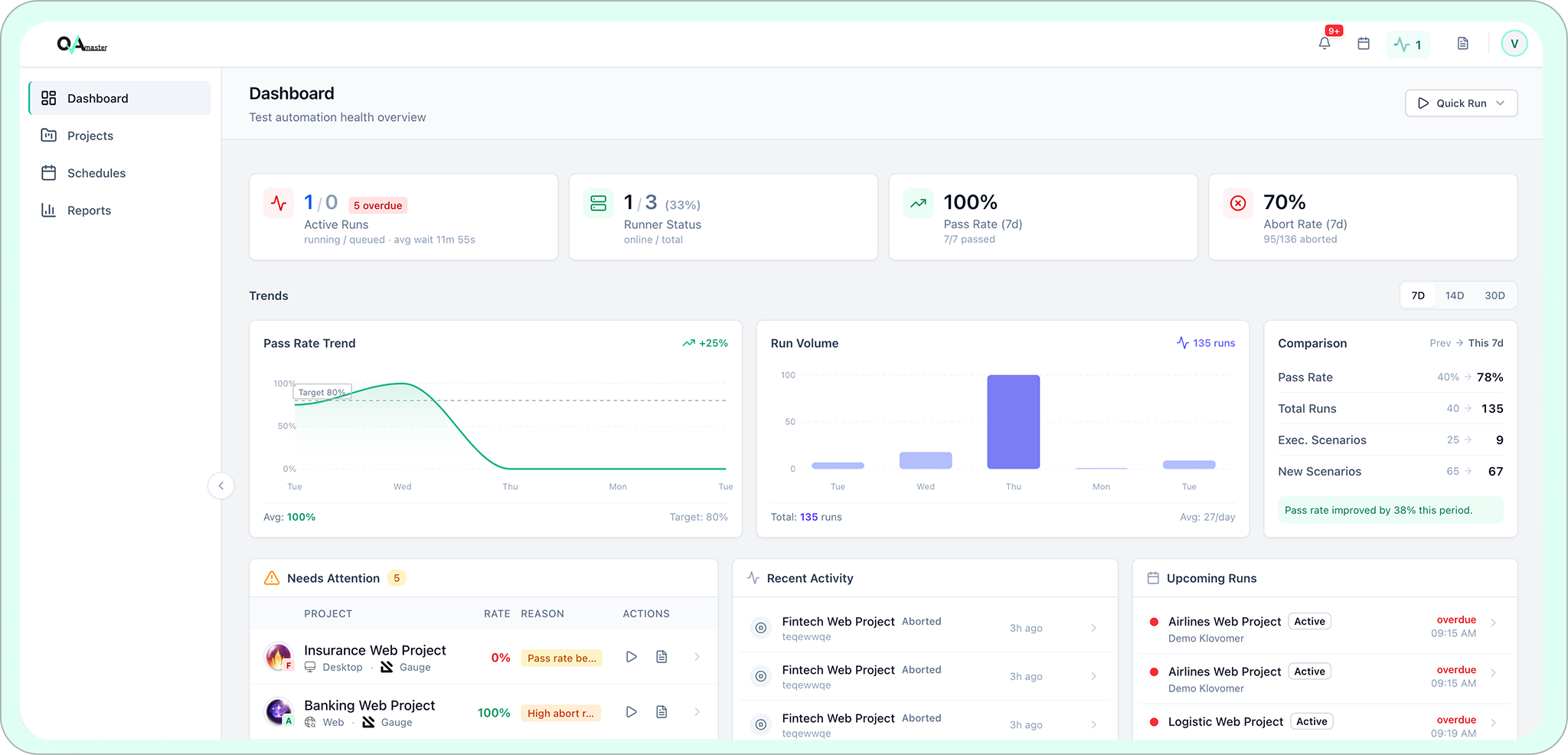Click the 5 overdue badge
The image size is (1568, 755).
click(x=377, y=205)
